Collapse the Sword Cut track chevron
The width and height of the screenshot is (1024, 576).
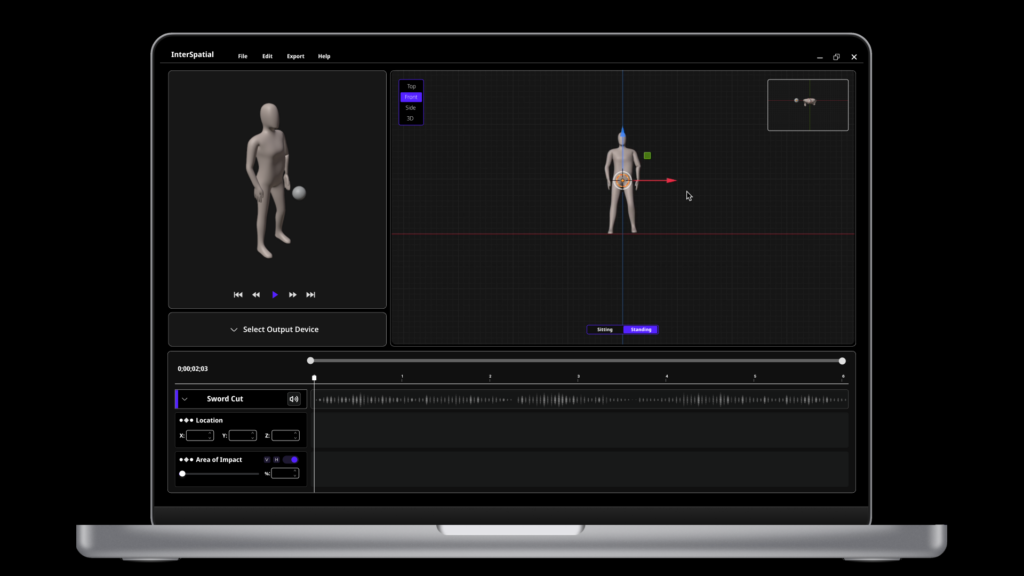185,399
